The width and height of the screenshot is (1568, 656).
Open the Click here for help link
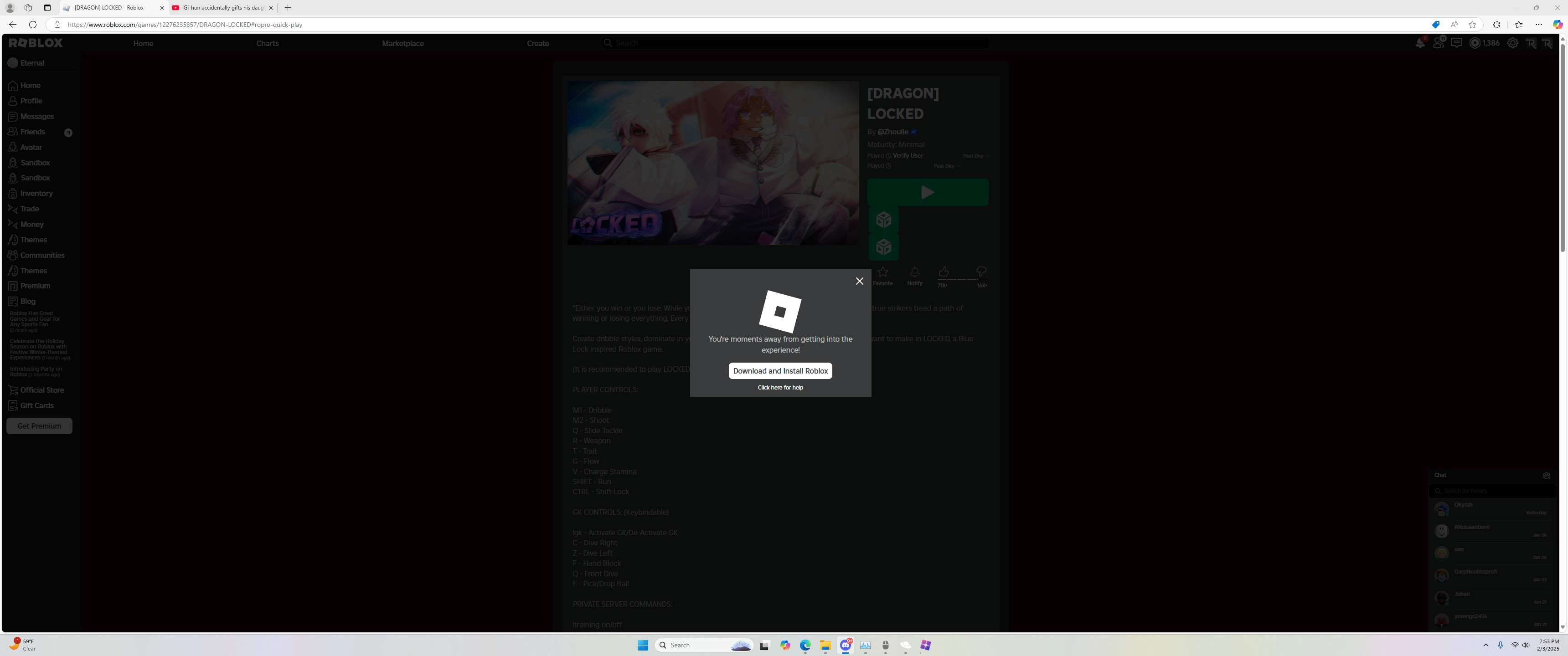[x=780, y=388]
